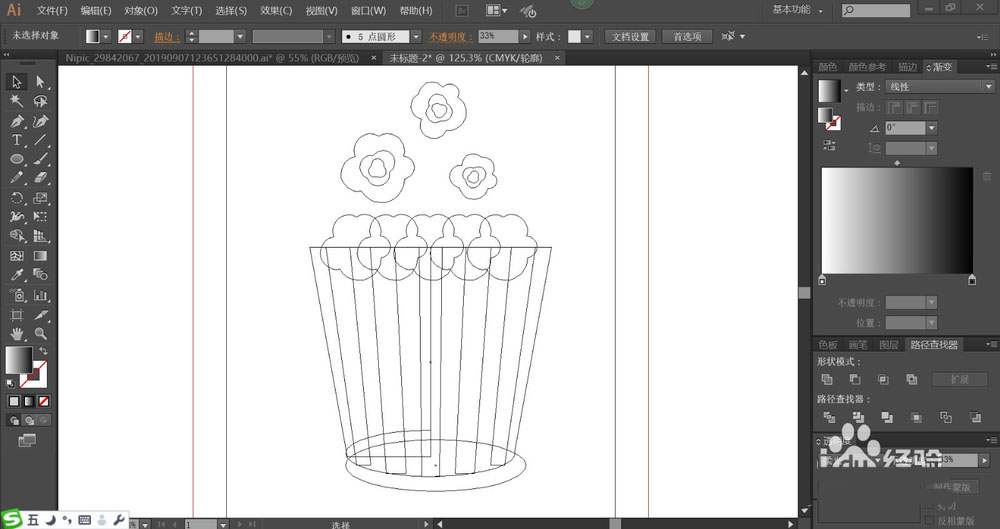
Task: Select the Gradient tool in toolbox
Action: (40, 256)
